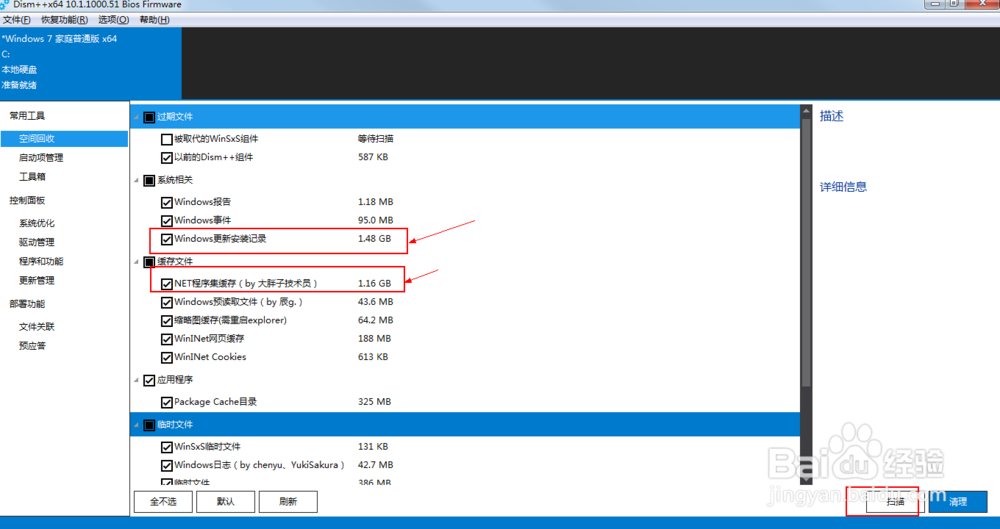Collapse the 应用程序 group arrow
The width and height of the screenshot is (1000, 529).
coord(136,380)
